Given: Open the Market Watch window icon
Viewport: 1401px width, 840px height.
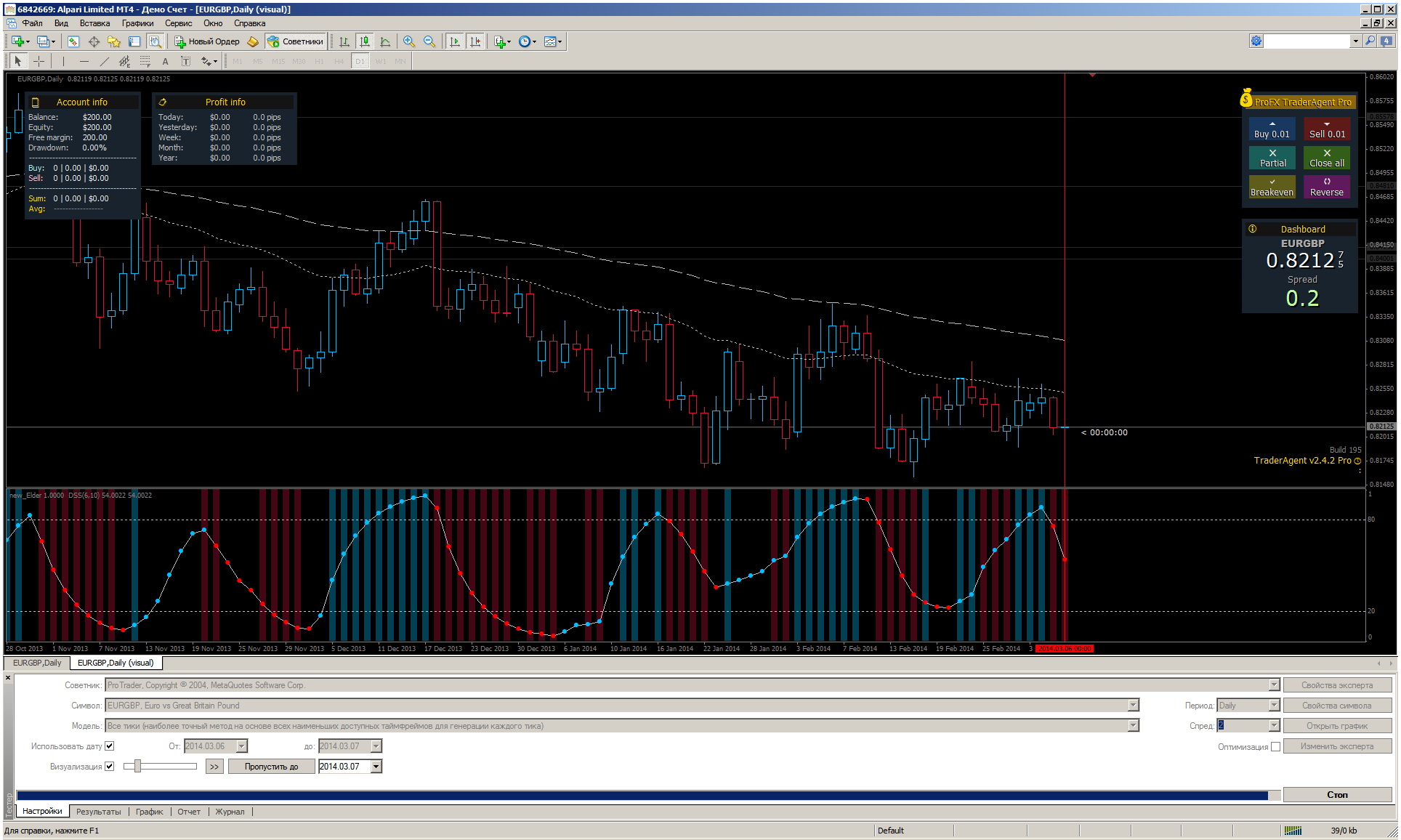Looking at the screenshot, I should coord(73,41).
